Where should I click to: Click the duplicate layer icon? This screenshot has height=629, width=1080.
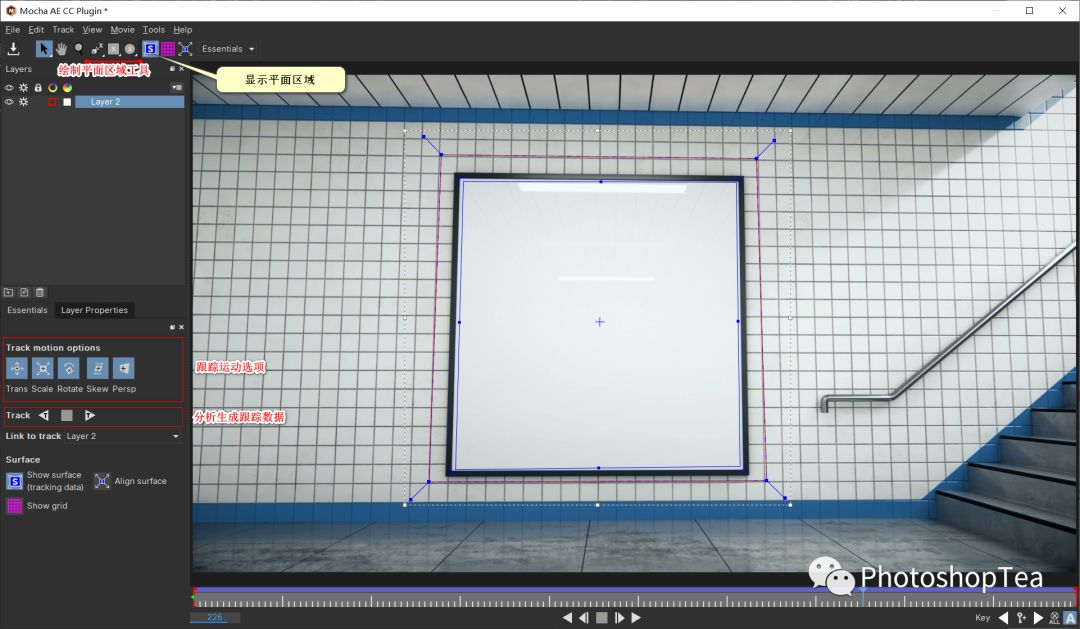tap(24, 292)
